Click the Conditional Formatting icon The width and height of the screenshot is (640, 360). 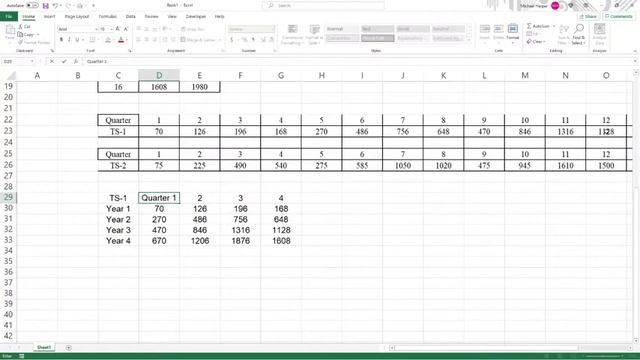click(292, 29)
